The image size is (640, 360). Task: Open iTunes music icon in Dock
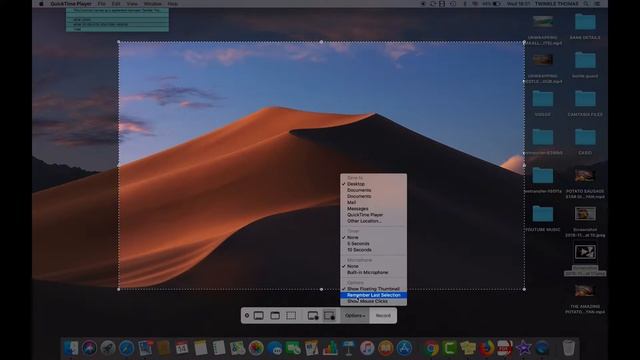tap(367, 348)
